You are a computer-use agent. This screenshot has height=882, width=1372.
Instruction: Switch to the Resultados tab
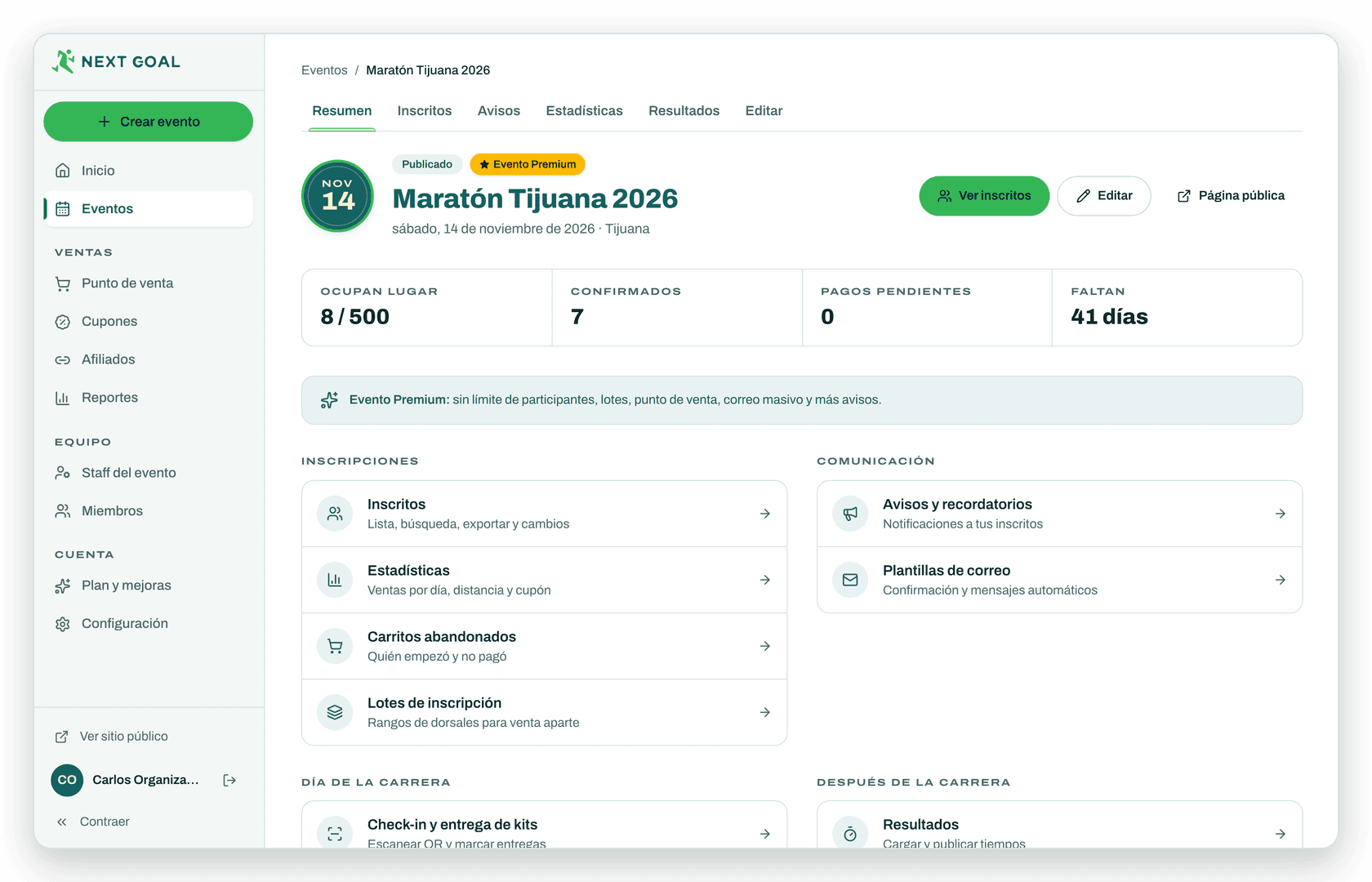(684, 110)
